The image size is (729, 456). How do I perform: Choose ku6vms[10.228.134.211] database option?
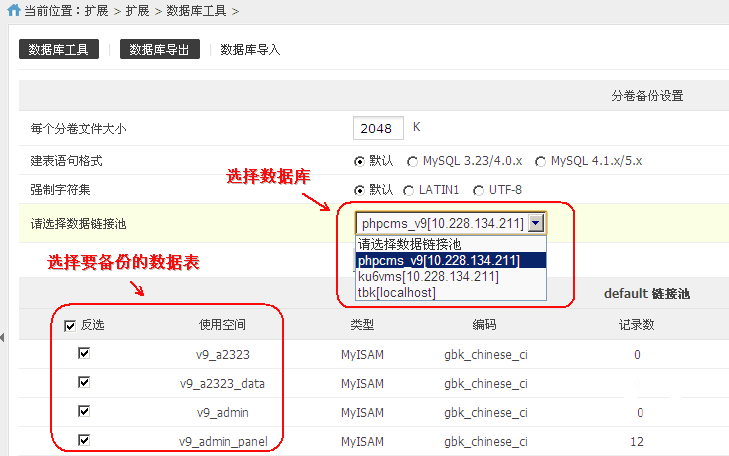tap(429, 276)
